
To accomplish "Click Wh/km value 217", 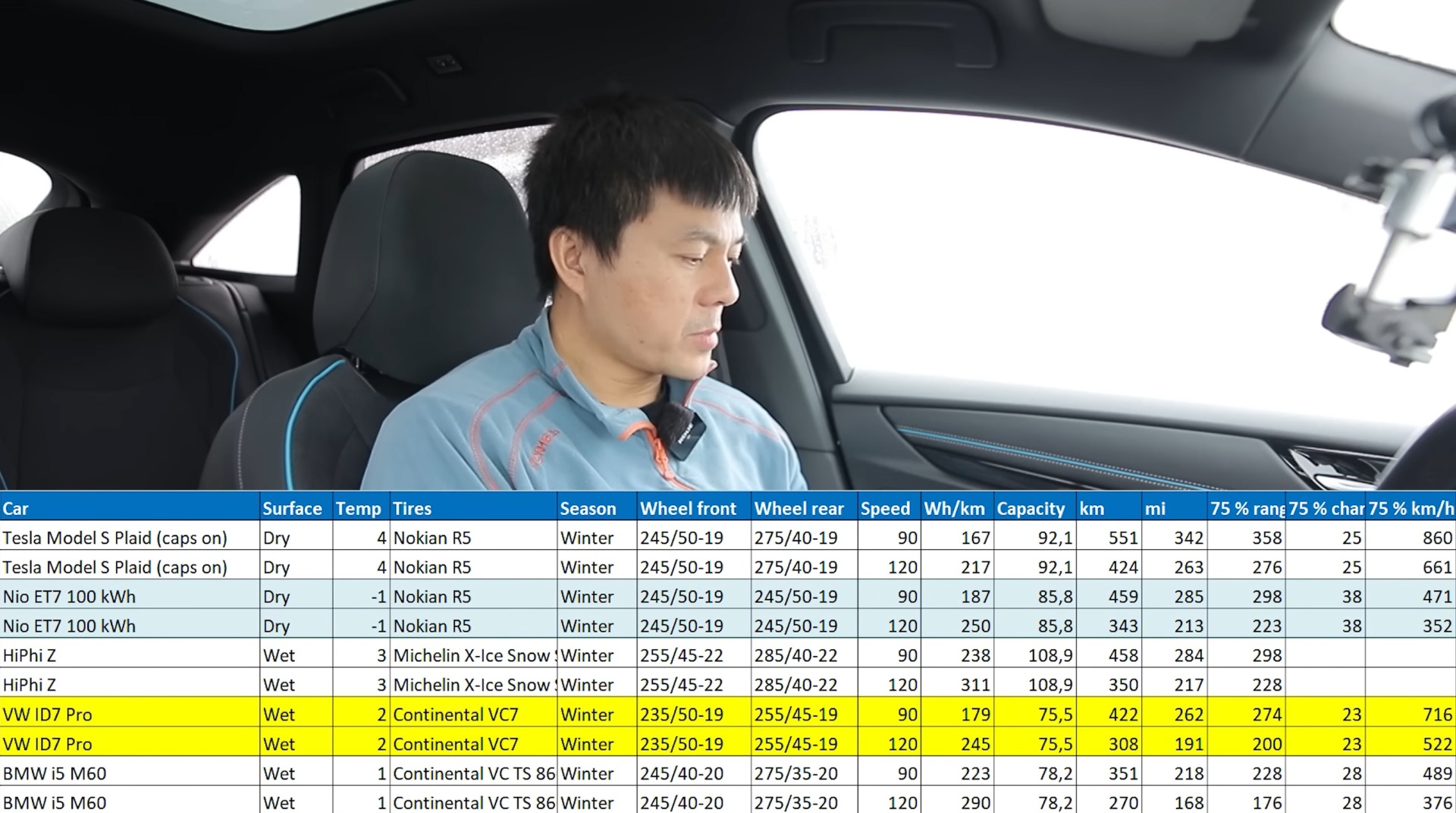I will point(975,567).
